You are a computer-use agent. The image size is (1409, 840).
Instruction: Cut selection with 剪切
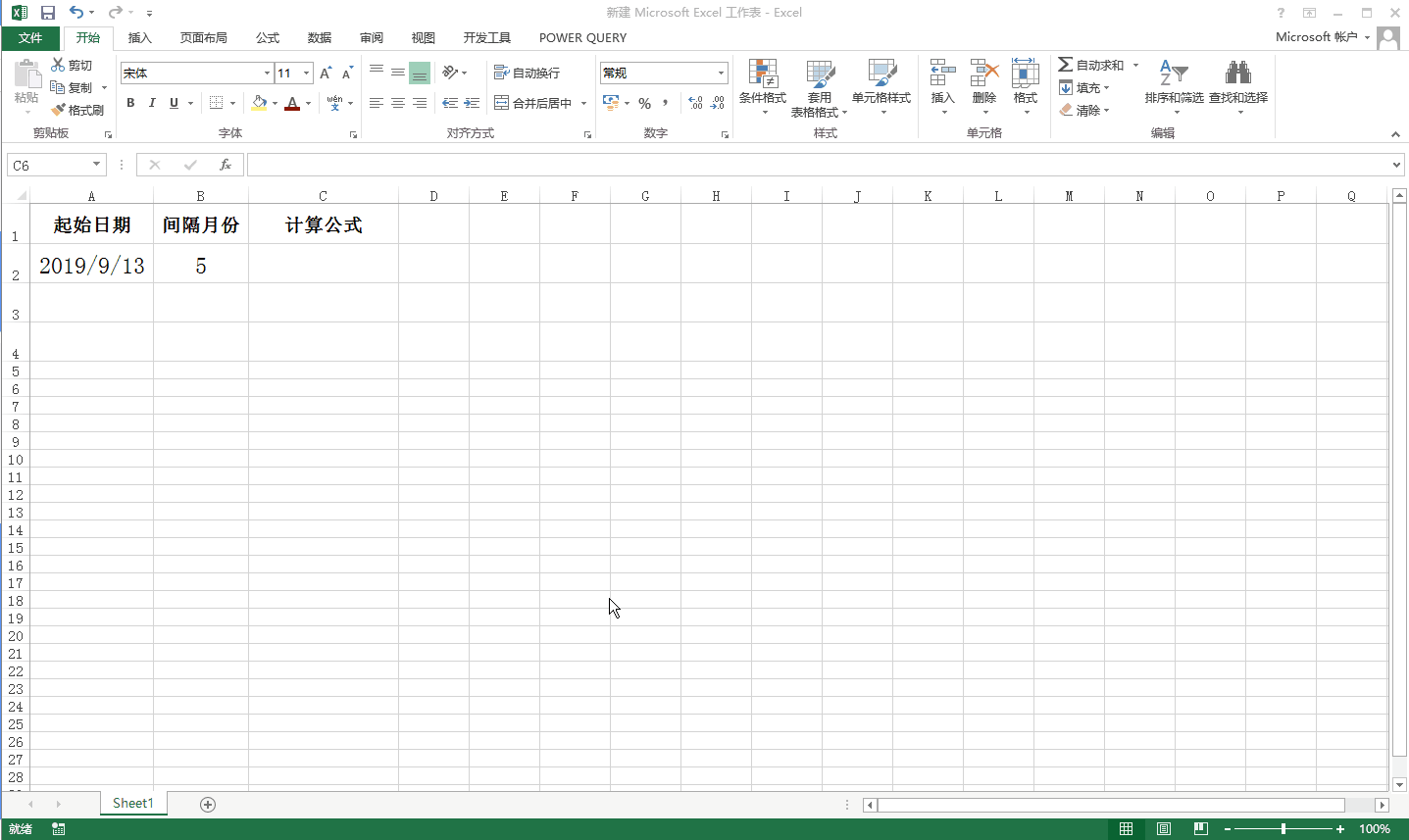click(72, 65)
